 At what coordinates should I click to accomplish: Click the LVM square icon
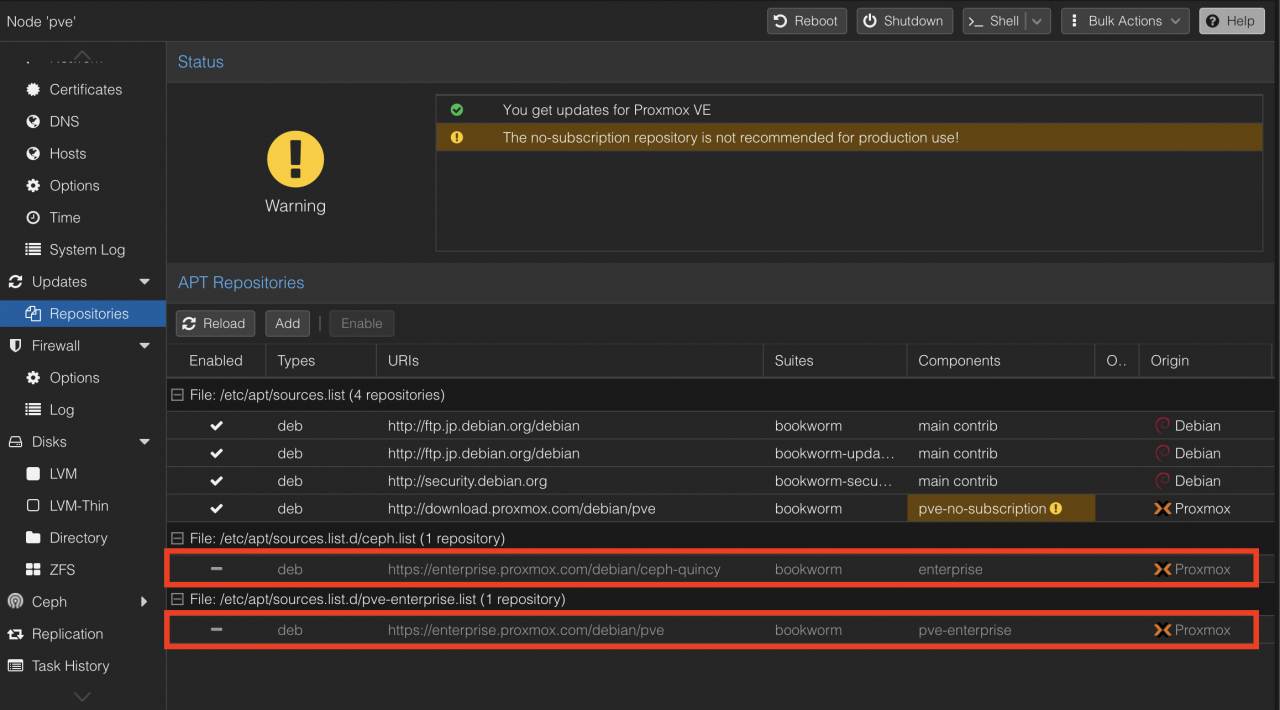click(33, 473)
